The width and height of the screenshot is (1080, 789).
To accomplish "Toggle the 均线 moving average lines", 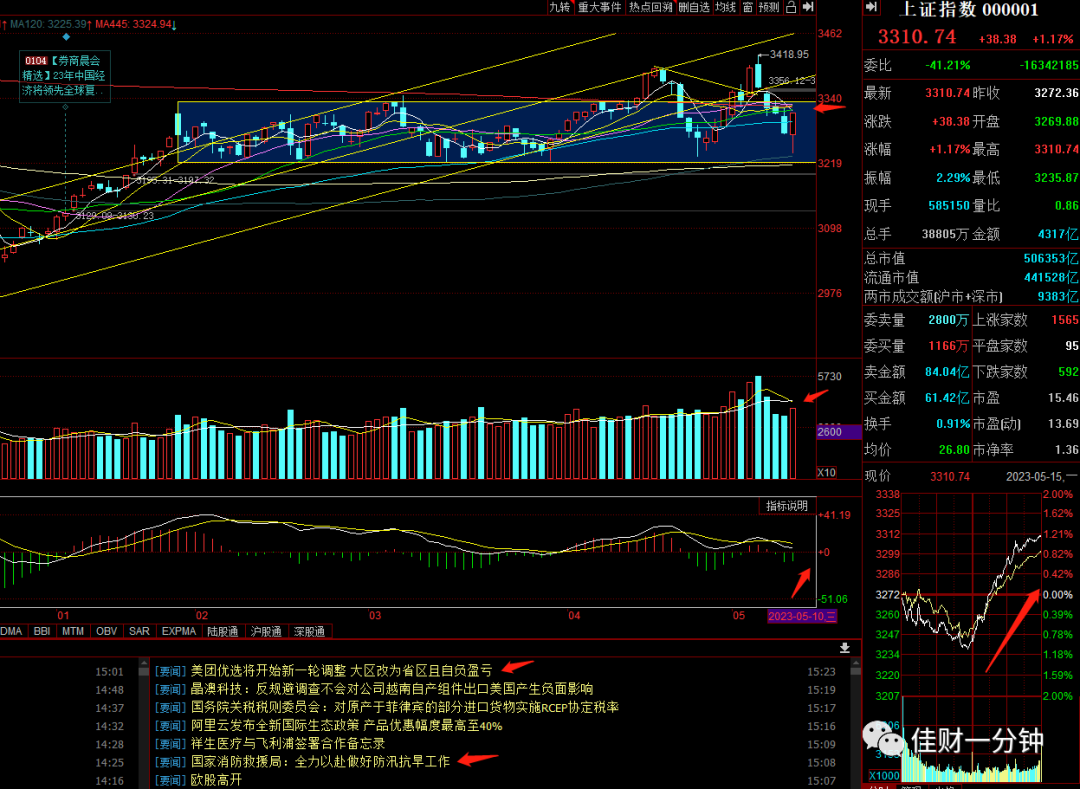I will 725,7.
